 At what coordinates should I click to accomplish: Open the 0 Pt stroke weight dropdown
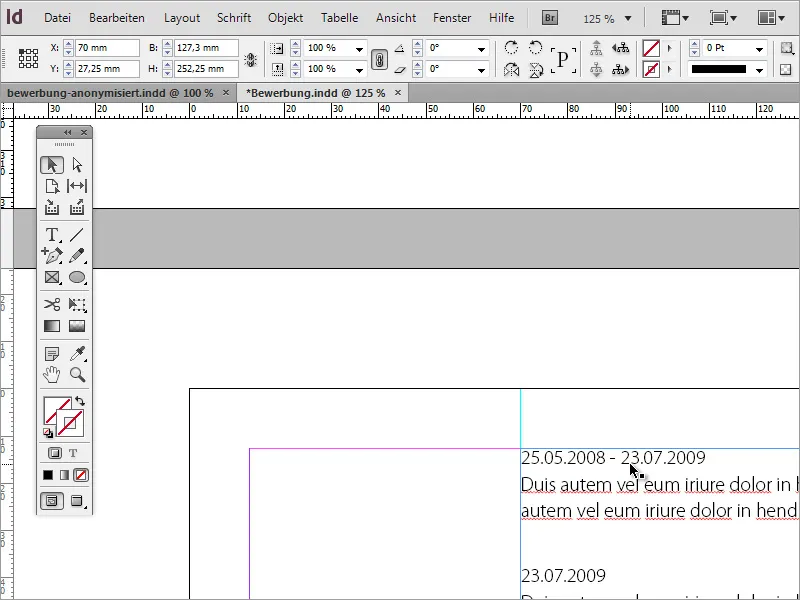(760, 49)
